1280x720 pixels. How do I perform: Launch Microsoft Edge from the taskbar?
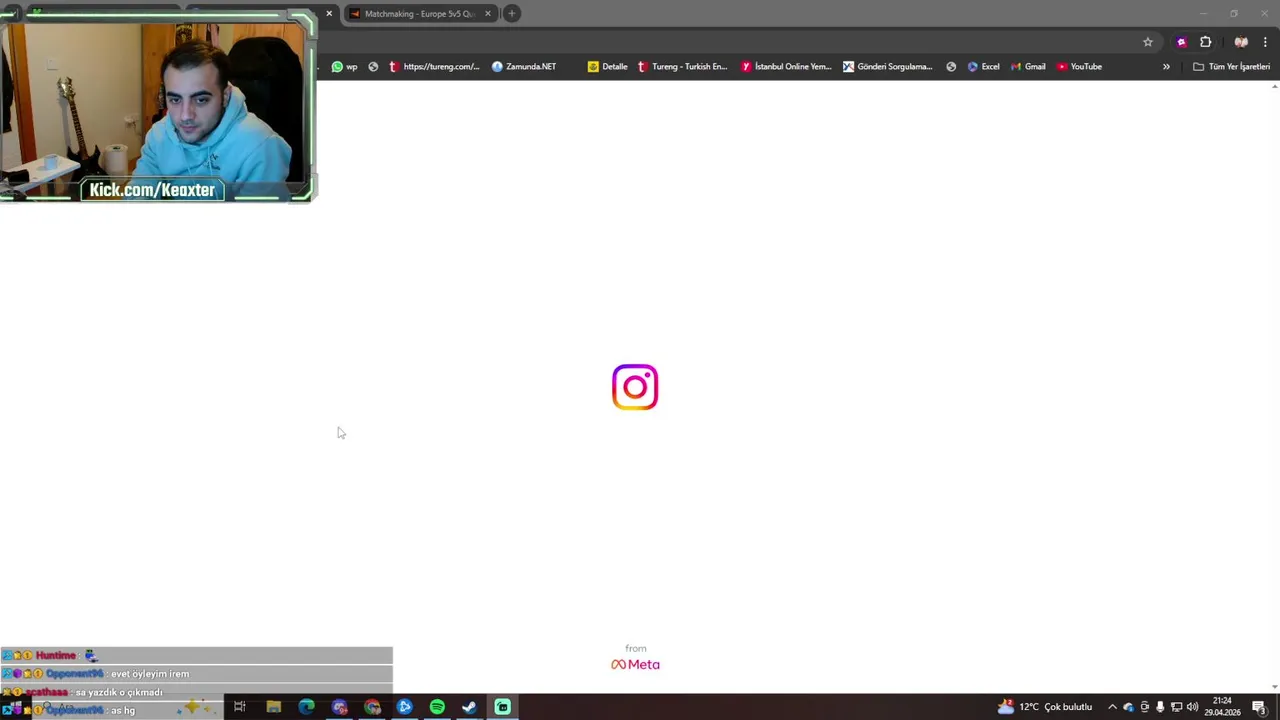click(x=306, y=707)
